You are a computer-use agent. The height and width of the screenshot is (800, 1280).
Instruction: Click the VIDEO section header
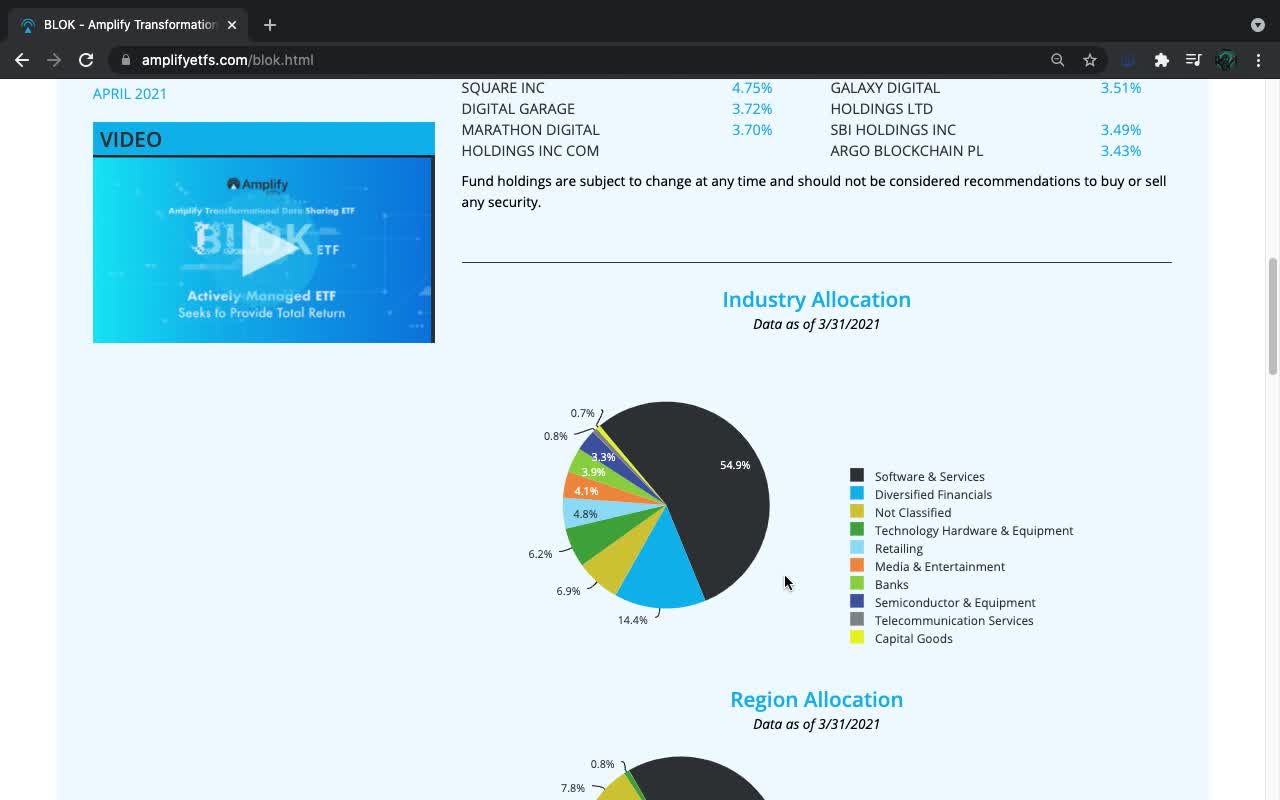click(264, 139)
